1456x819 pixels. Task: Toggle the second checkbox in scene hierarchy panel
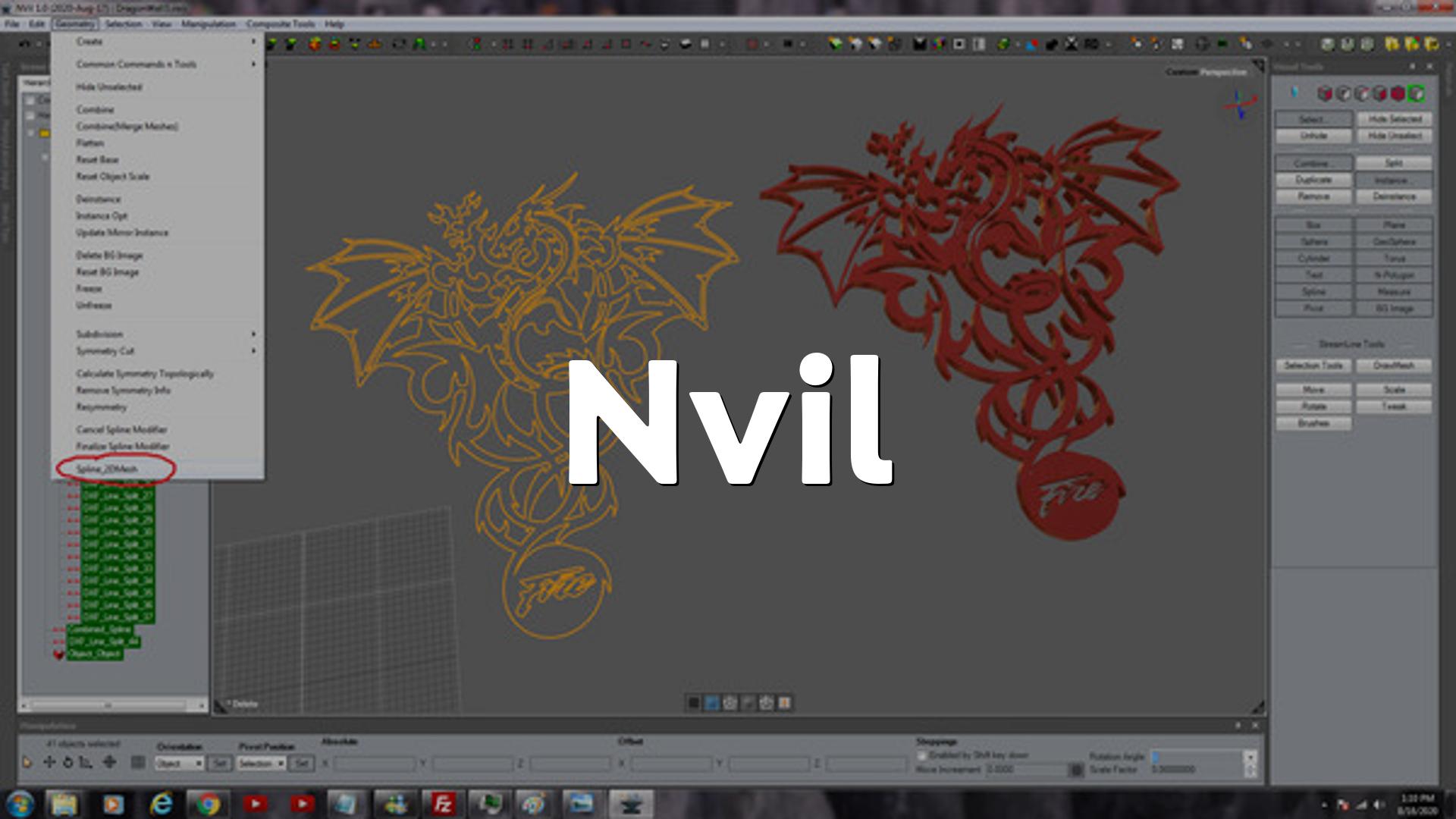click(30, 116)
